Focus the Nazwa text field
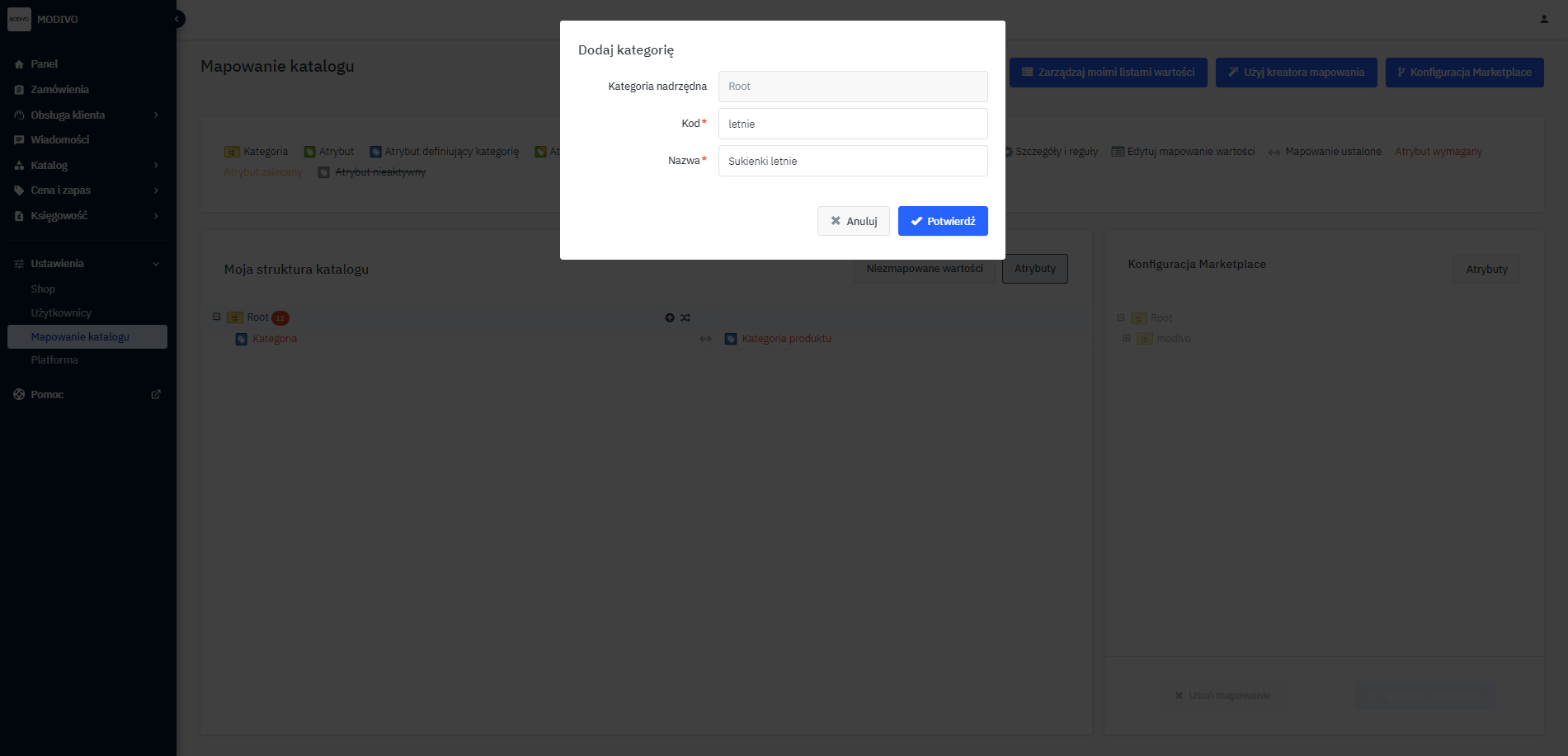The width and height of the screenshot is (1568, 756). tap(852, 161)
